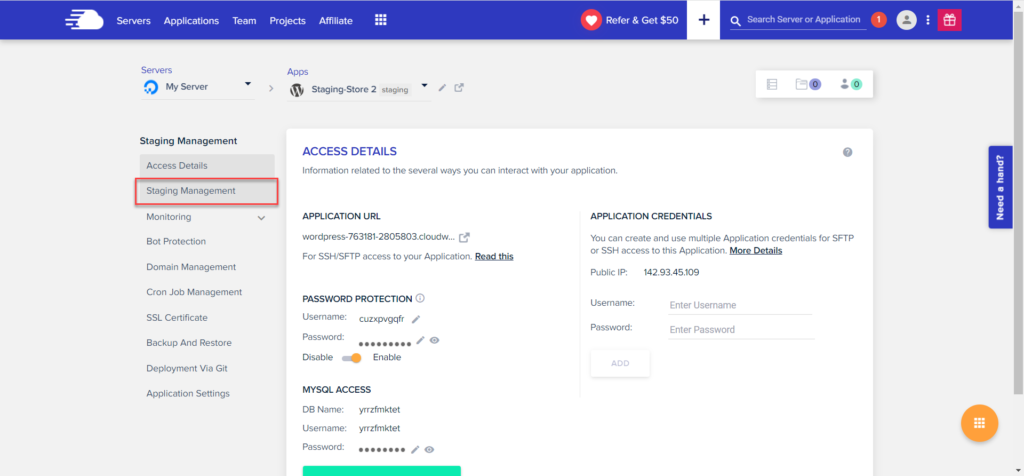Edit the Password Protection username

pyautogui.click(x=416, y=319)
